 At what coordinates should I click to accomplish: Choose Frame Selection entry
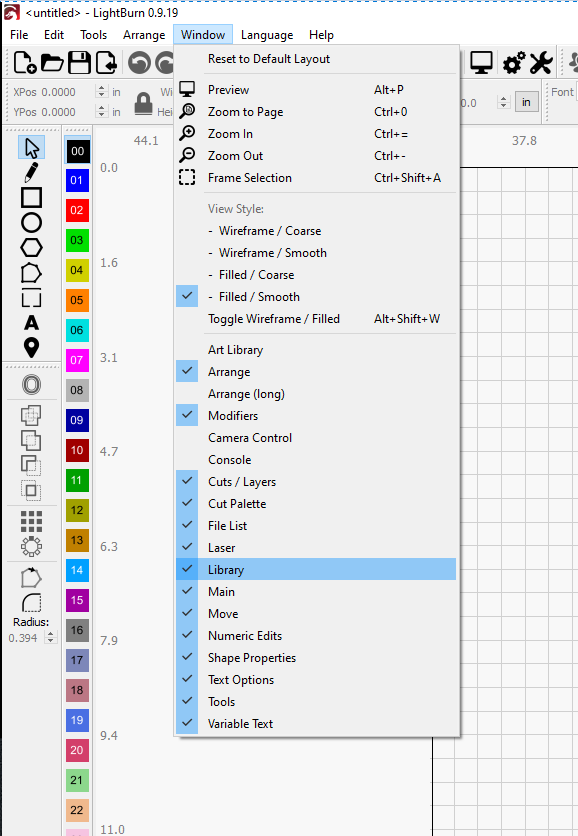tap(316, 178)
